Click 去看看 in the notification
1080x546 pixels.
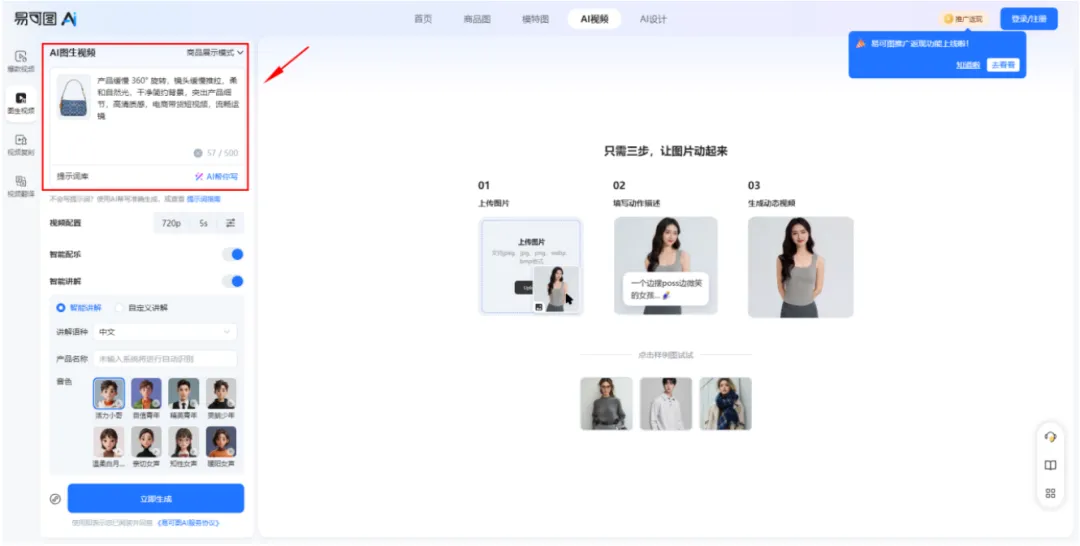(1003, 65)
